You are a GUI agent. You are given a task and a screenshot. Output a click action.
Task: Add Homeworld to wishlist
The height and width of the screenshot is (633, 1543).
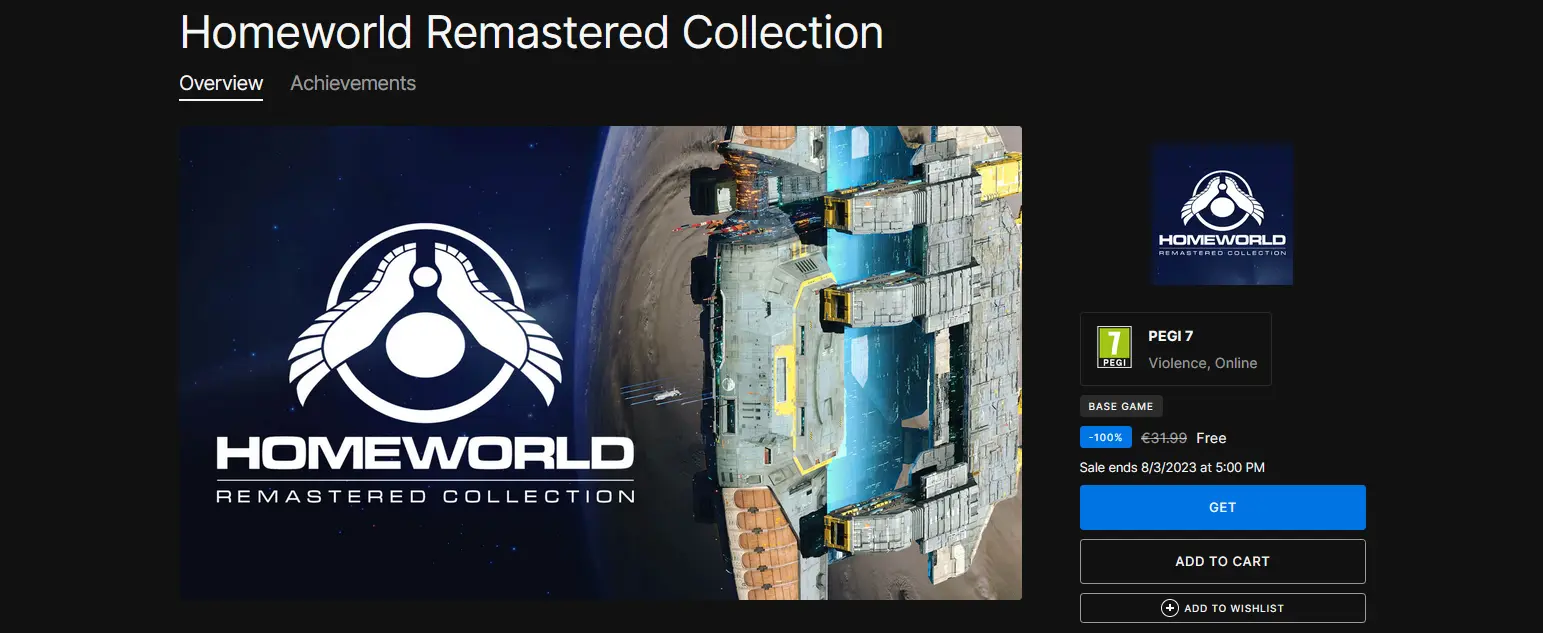pyautogui.click(x=1222, y=608)
